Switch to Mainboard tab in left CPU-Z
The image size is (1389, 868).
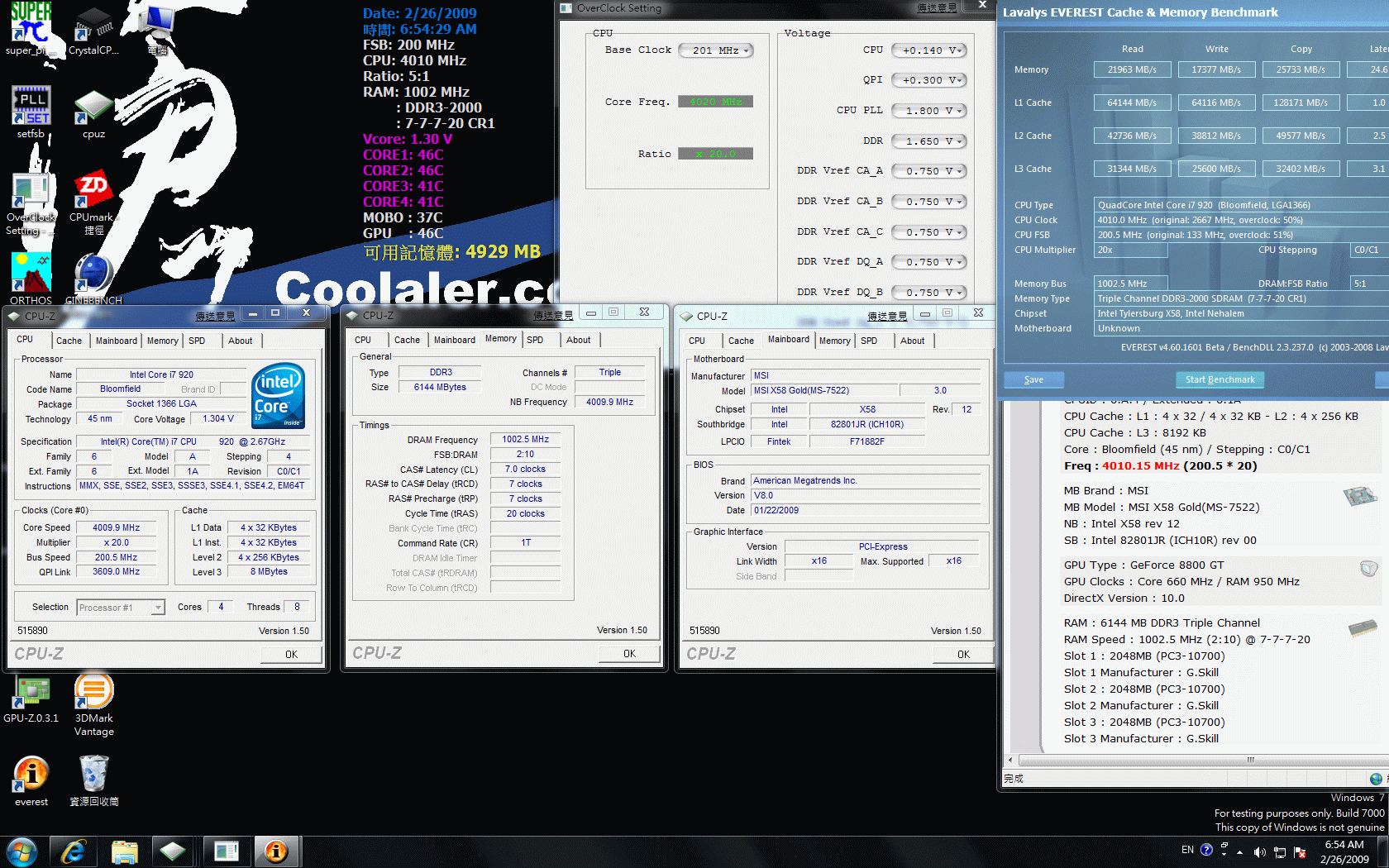coord(116,341)
